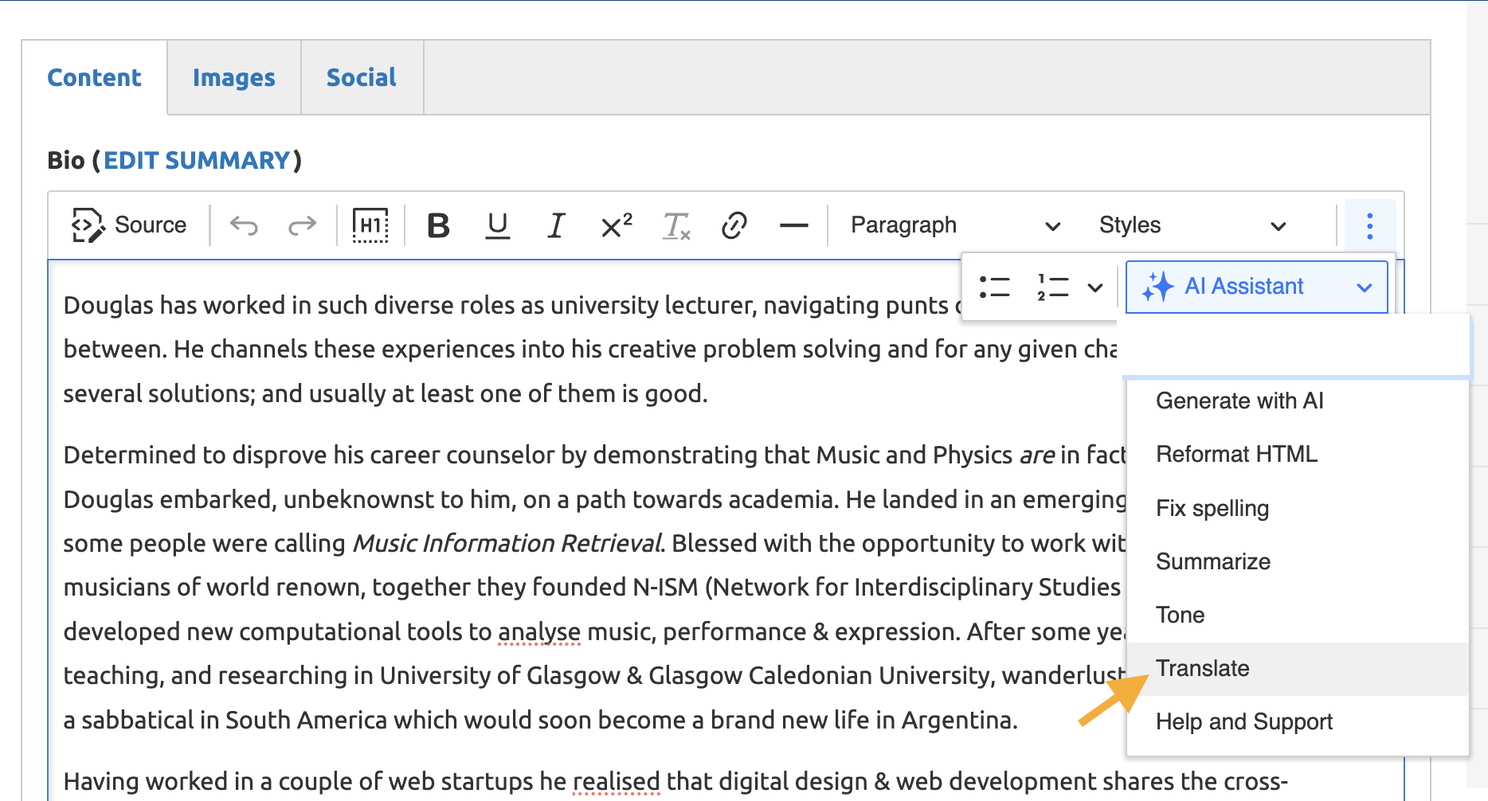Screen dimensions: 1488x801
Task: Click the three-dot more items button
Action: tap(1369, 225)
